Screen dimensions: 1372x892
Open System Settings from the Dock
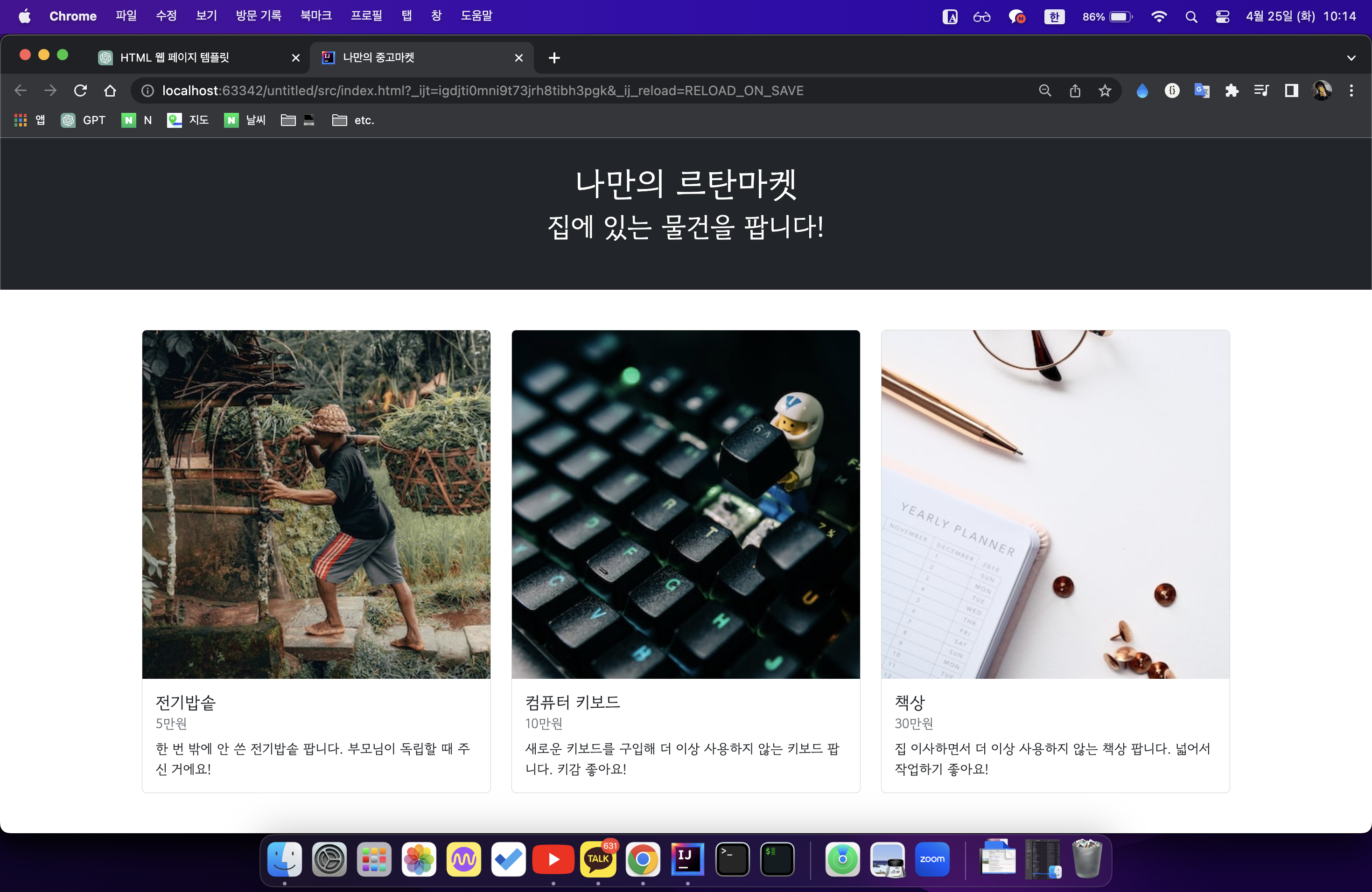click(x=329, y=859)
